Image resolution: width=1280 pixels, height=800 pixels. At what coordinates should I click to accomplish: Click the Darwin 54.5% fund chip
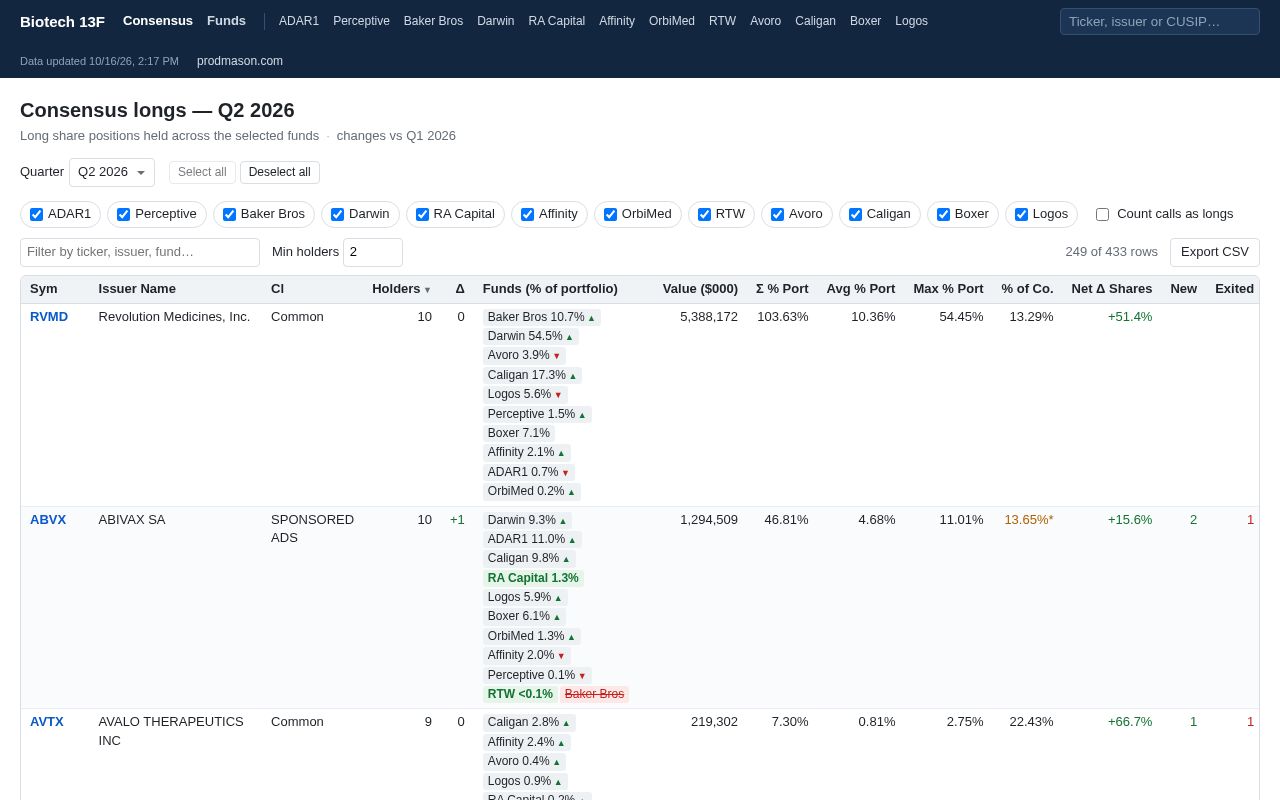(530, 336)
